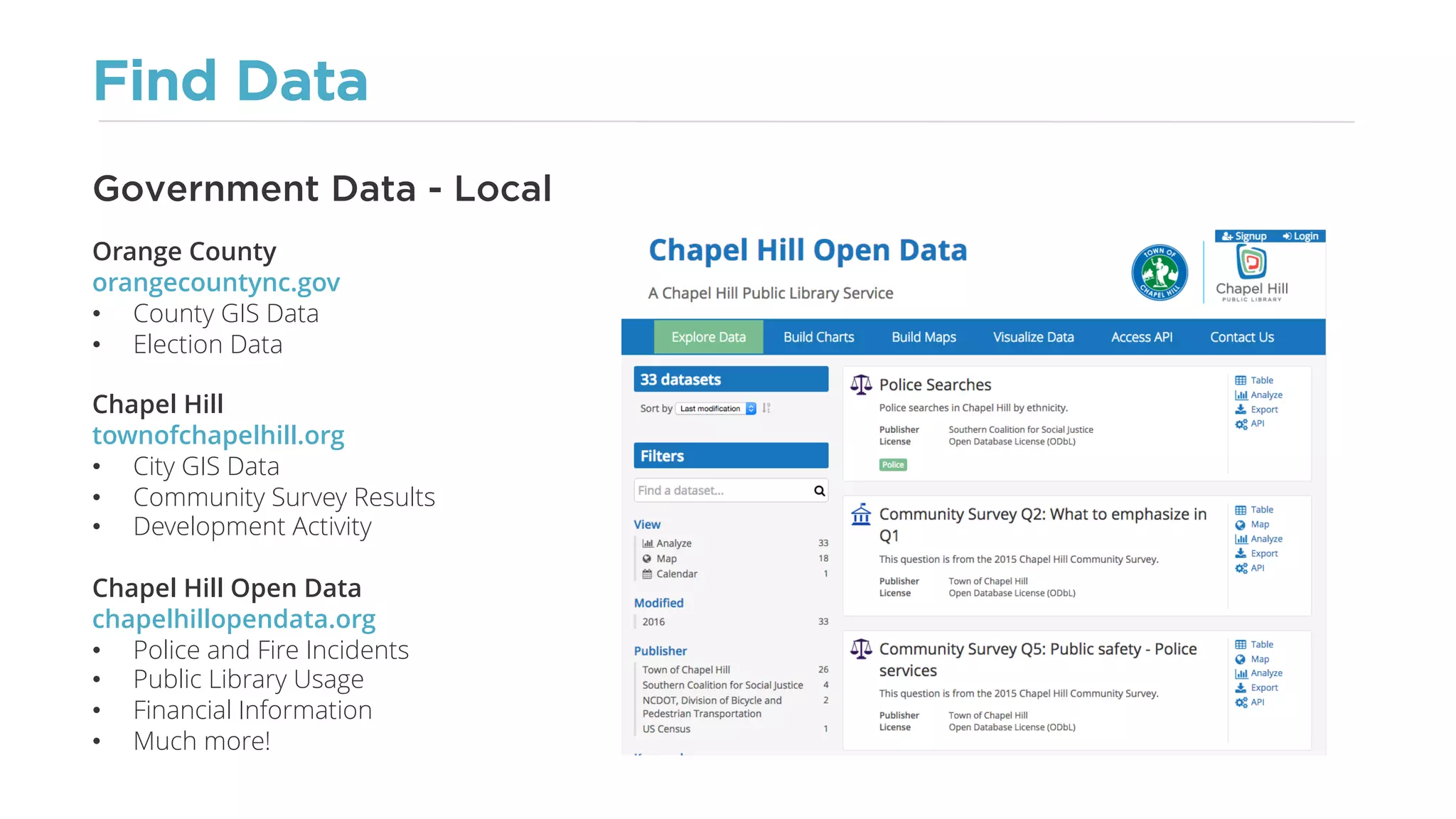This screenshot has width=1456, height=819.
Task: Click the 33 datasets header
Action: tap(731, 379)
